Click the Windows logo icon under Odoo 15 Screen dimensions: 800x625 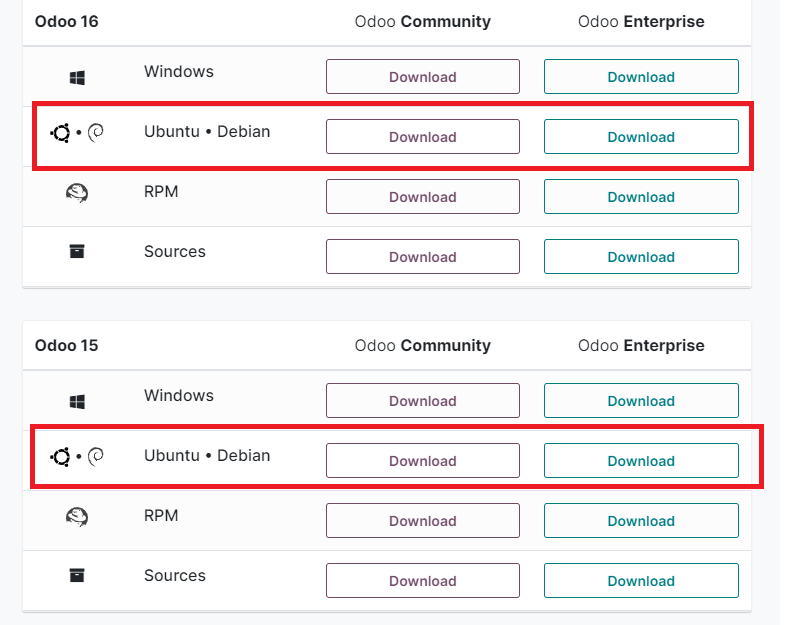(77, 401)
